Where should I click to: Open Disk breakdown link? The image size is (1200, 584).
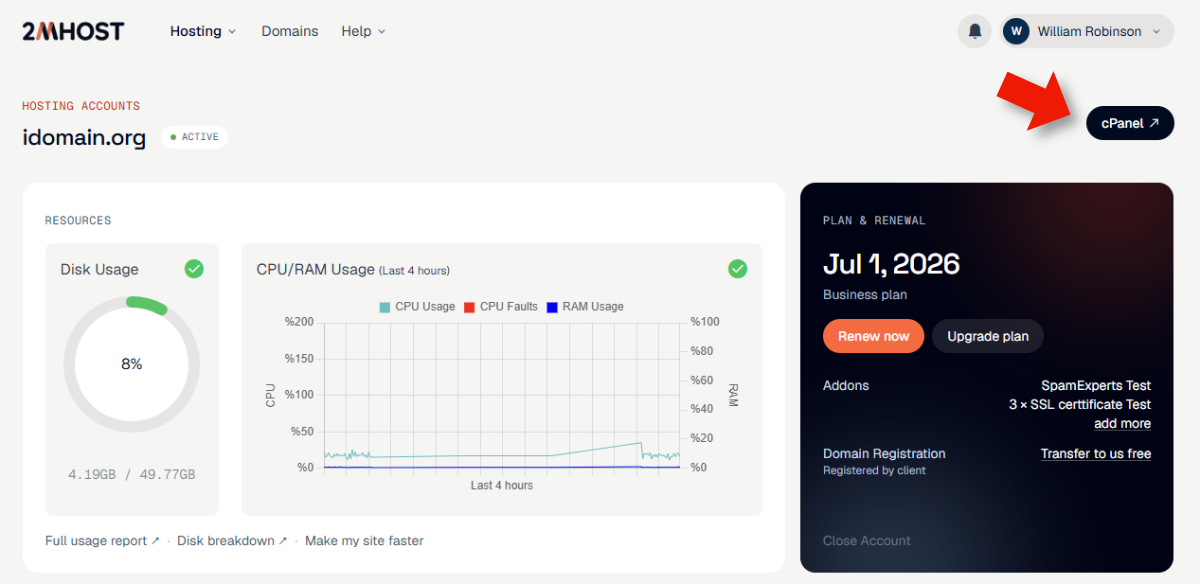click(x=232, y=540)
